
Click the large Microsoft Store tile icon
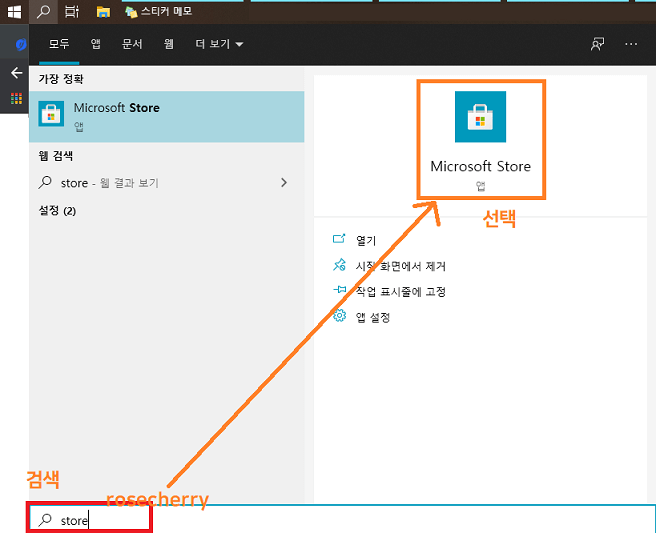[480, 117]
